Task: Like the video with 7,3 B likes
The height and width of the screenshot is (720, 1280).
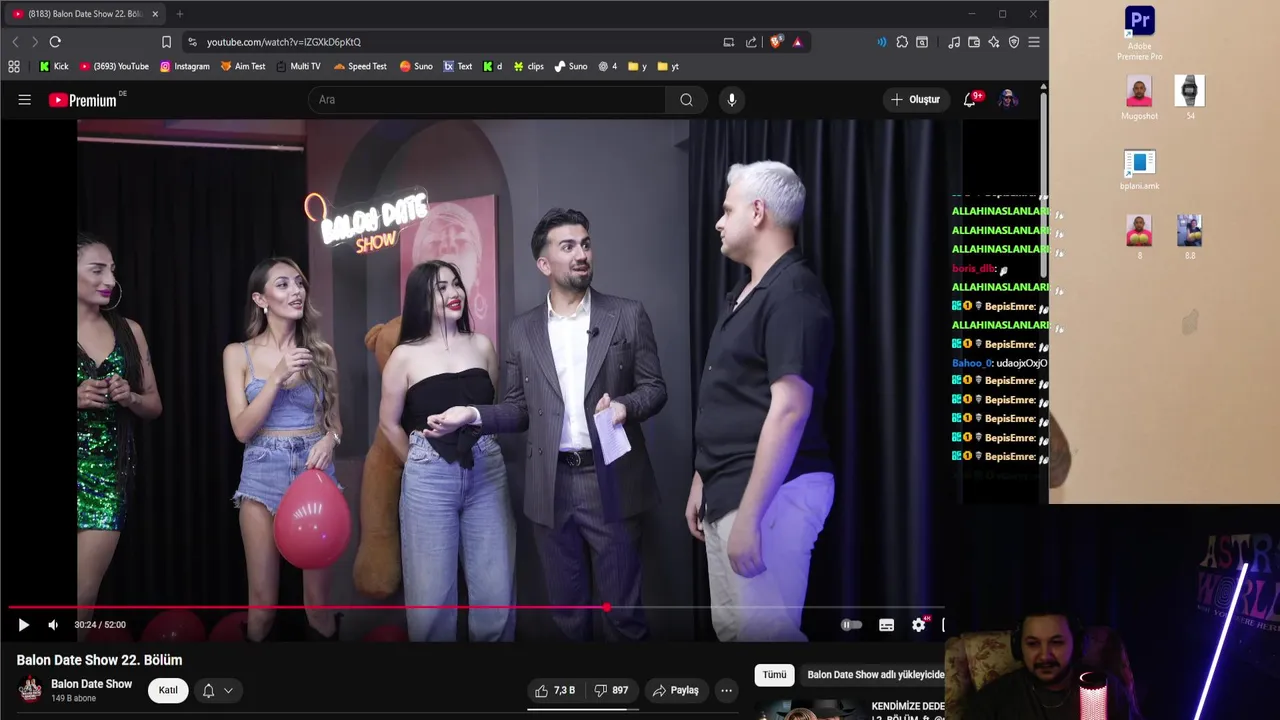Action: [555, 690]
